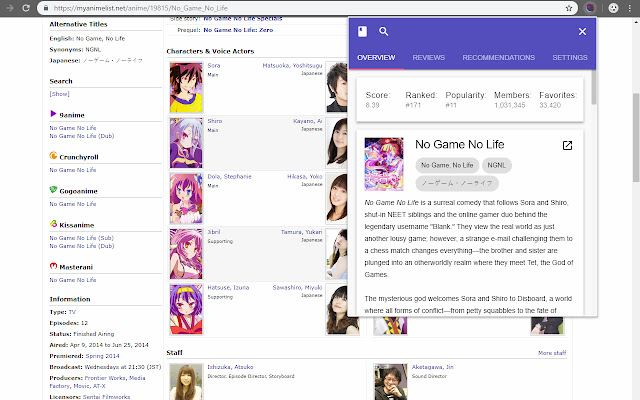
Task: Open search via popup magnifier icon
Action: [x=384, y=31]
